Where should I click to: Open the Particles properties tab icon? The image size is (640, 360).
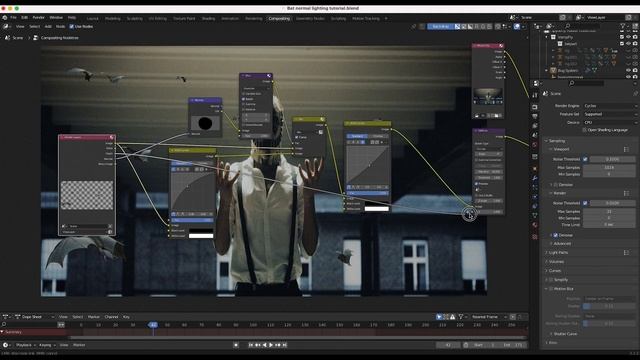535,187
